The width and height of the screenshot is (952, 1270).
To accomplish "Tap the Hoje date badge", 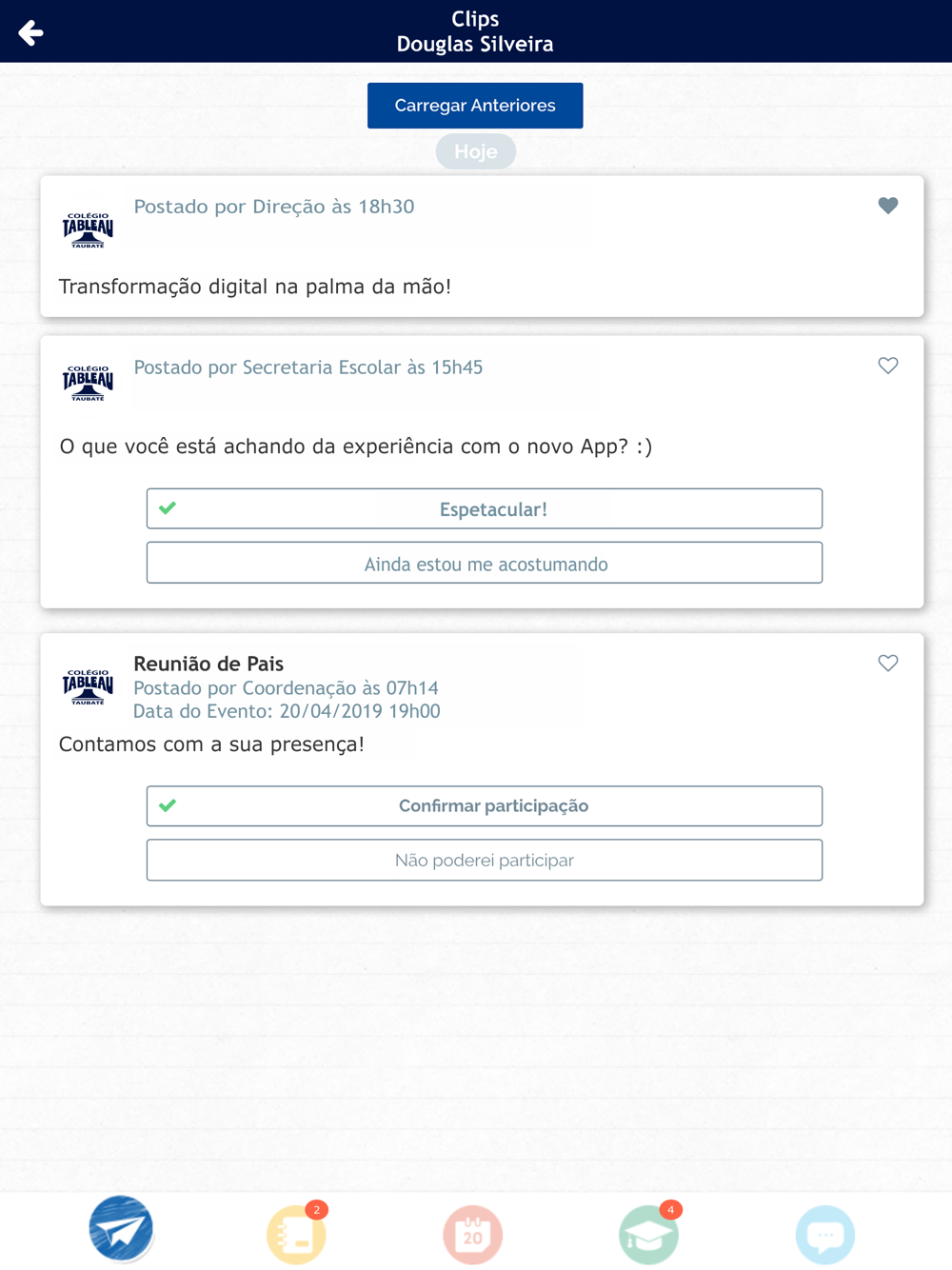I will click(x=476, y=151).
